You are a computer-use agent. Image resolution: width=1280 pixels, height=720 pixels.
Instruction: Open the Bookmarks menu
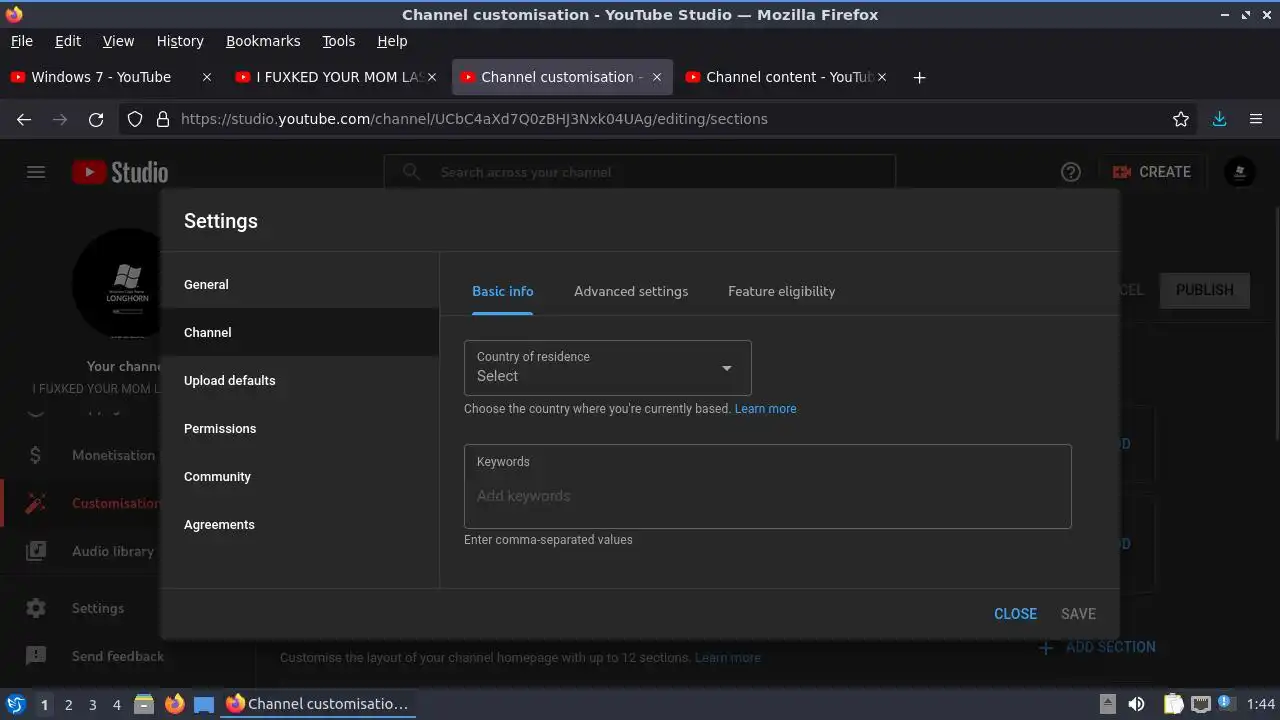263,41
